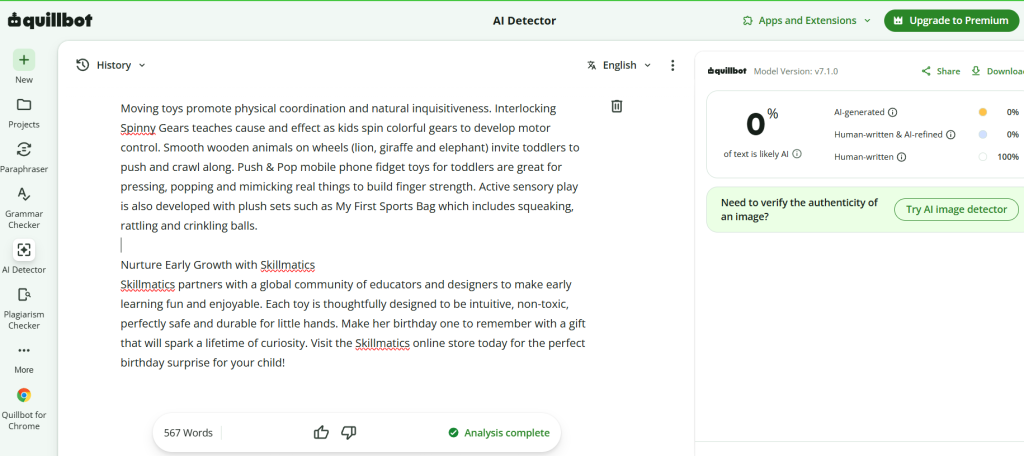Open the Plagiarism Checker tool
The height and width of the screenshot is (456, 1024).
24,308
